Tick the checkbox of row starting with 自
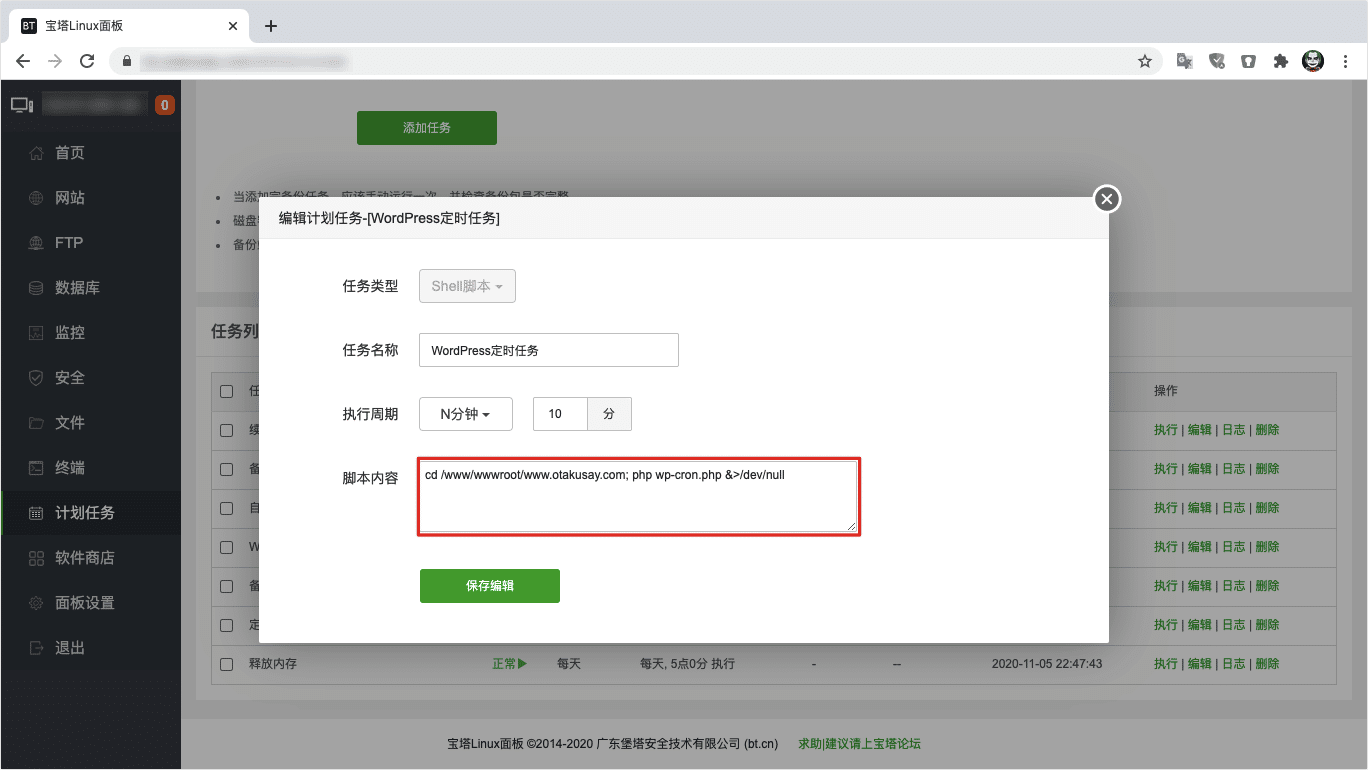The image size is (1368, 770). pyautogui.click(x=226, y=508)
